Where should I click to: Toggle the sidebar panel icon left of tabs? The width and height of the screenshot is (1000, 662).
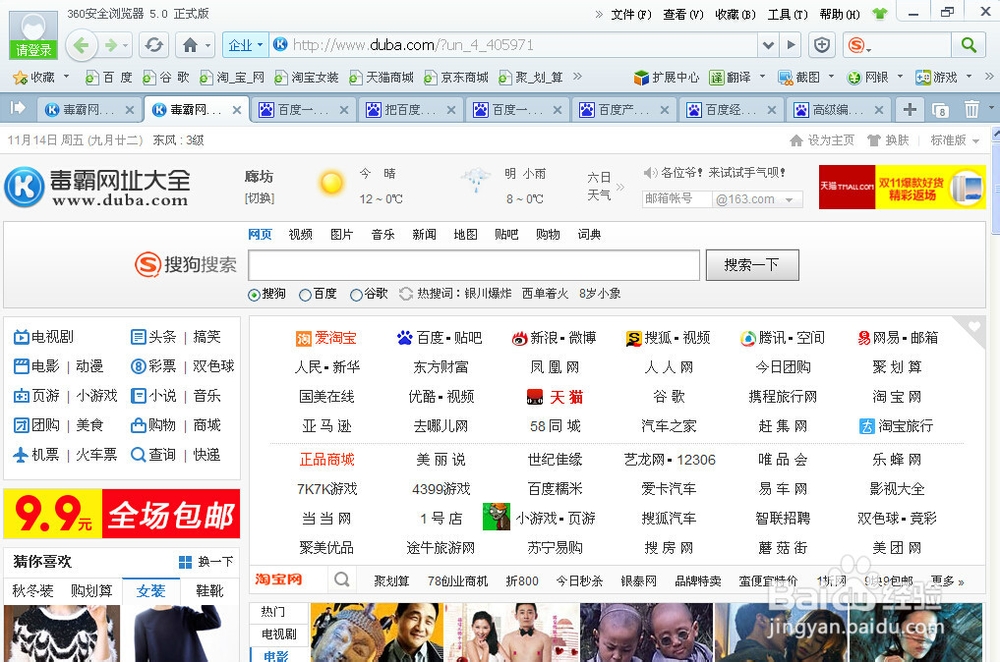[x=18, y=108]
